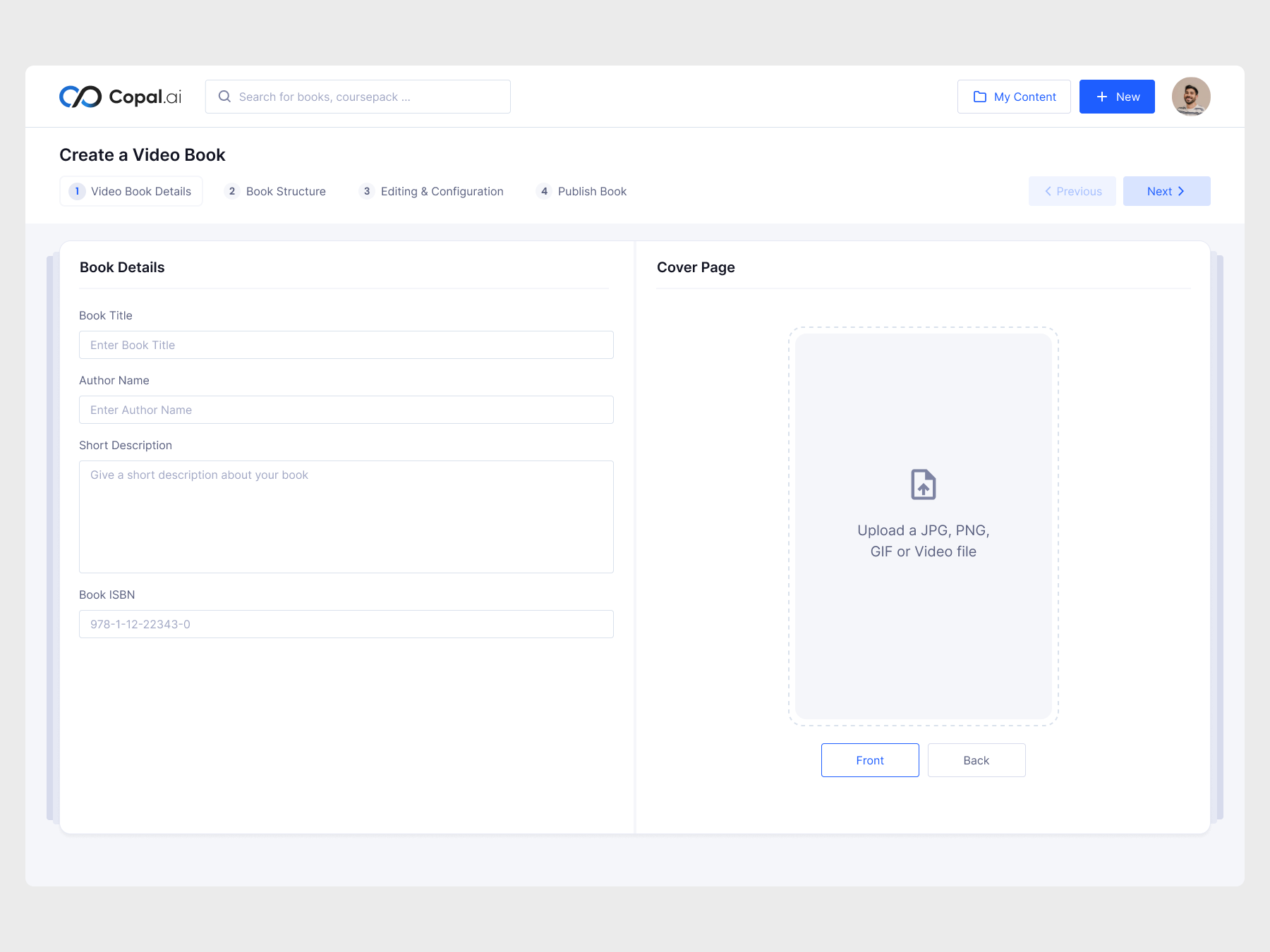
Task: Focus the Short Description text area
Action: tap(346, 516)
